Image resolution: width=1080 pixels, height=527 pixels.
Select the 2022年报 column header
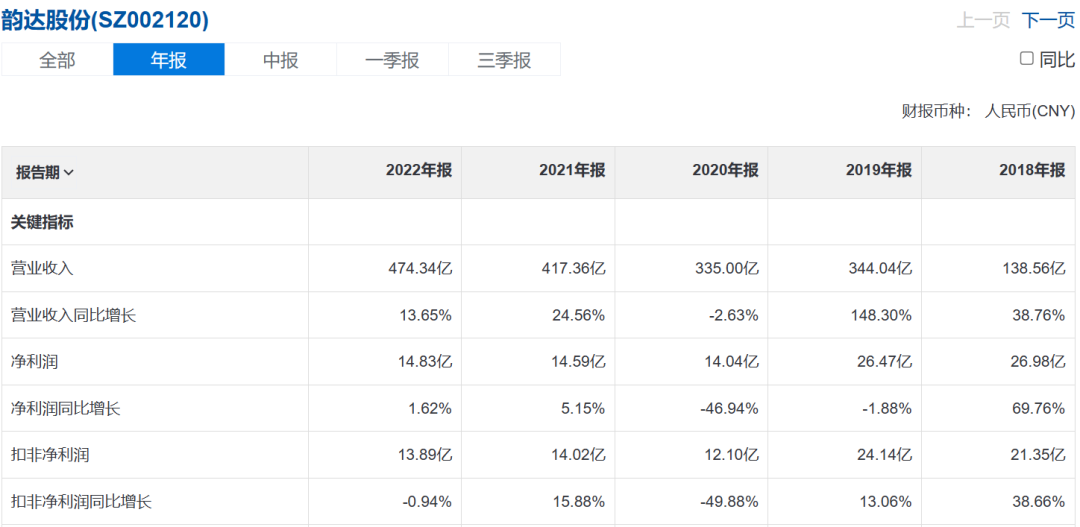click(x=418, y=171)
